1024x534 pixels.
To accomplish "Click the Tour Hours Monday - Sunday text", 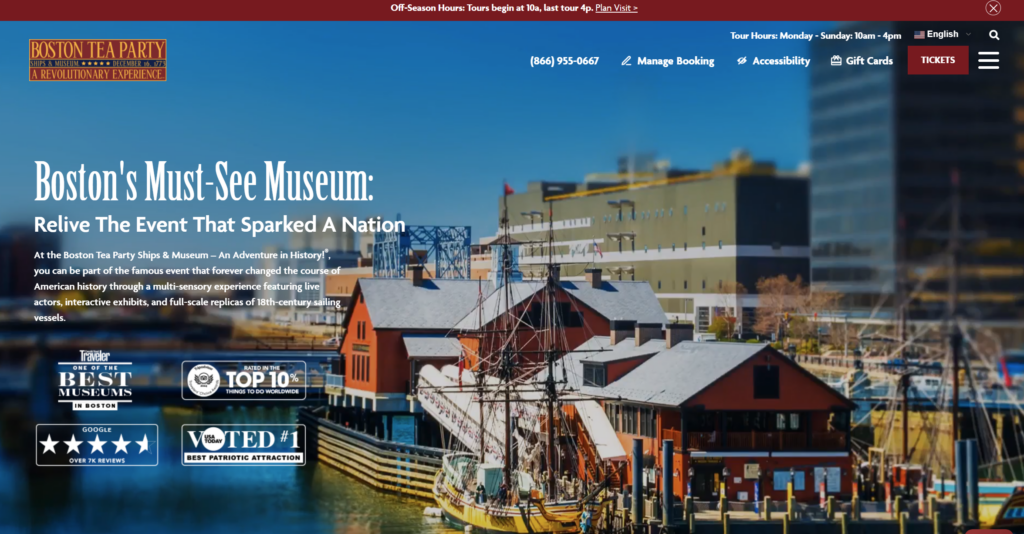I will (x=816, y=35).
